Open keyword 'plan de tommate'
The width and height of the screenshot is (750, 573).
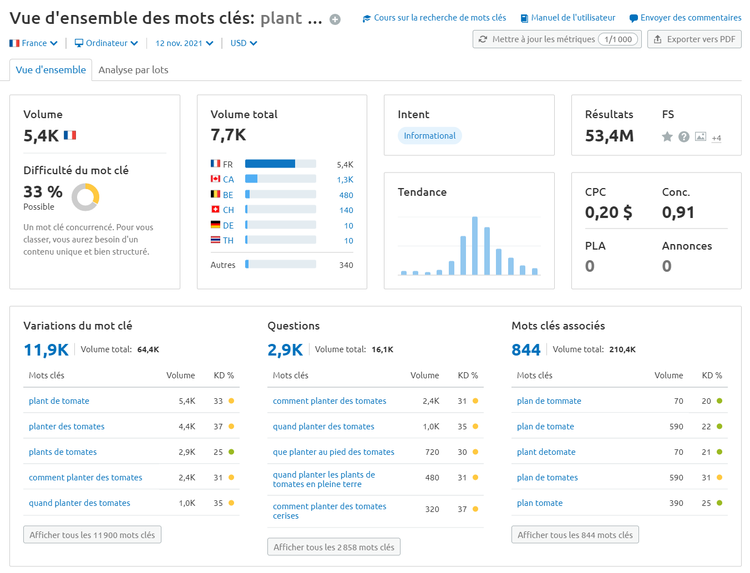coord(549,401)
